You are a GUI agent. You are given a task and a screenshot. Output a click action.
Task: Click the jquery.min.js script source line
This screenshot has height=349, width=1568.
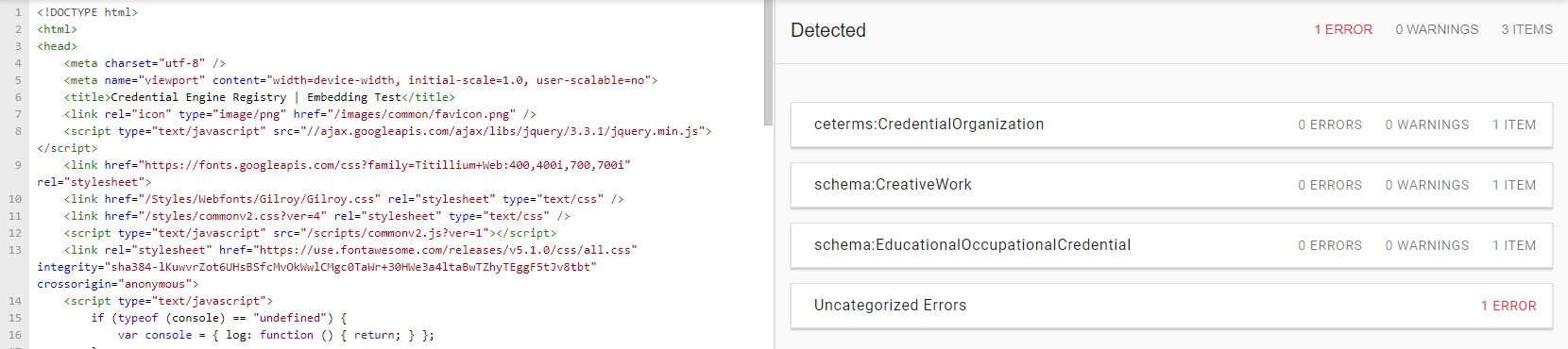pos(388,131)
